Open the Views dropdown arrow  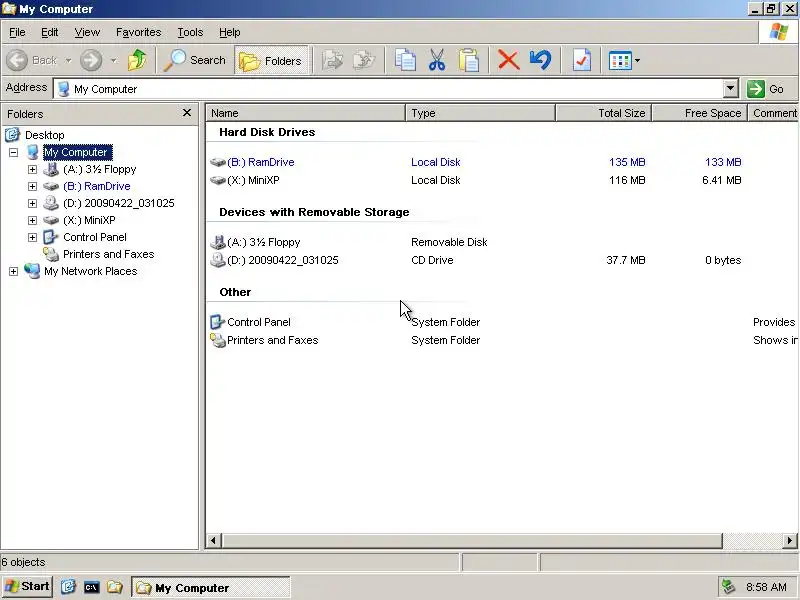(637, 61)
